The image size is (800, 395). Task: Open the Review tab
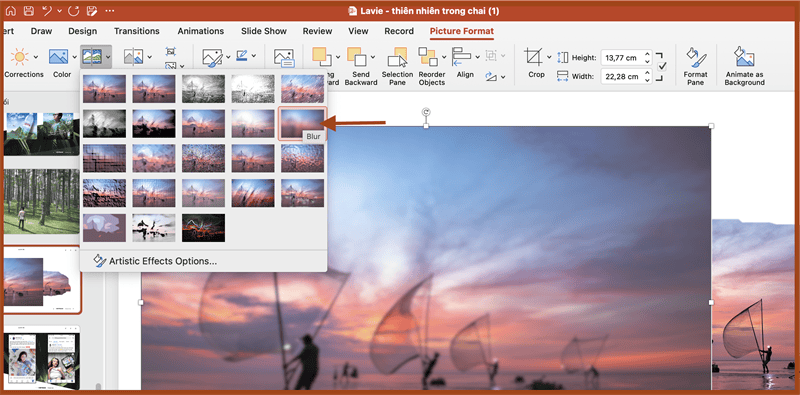(x=317, y=31)
